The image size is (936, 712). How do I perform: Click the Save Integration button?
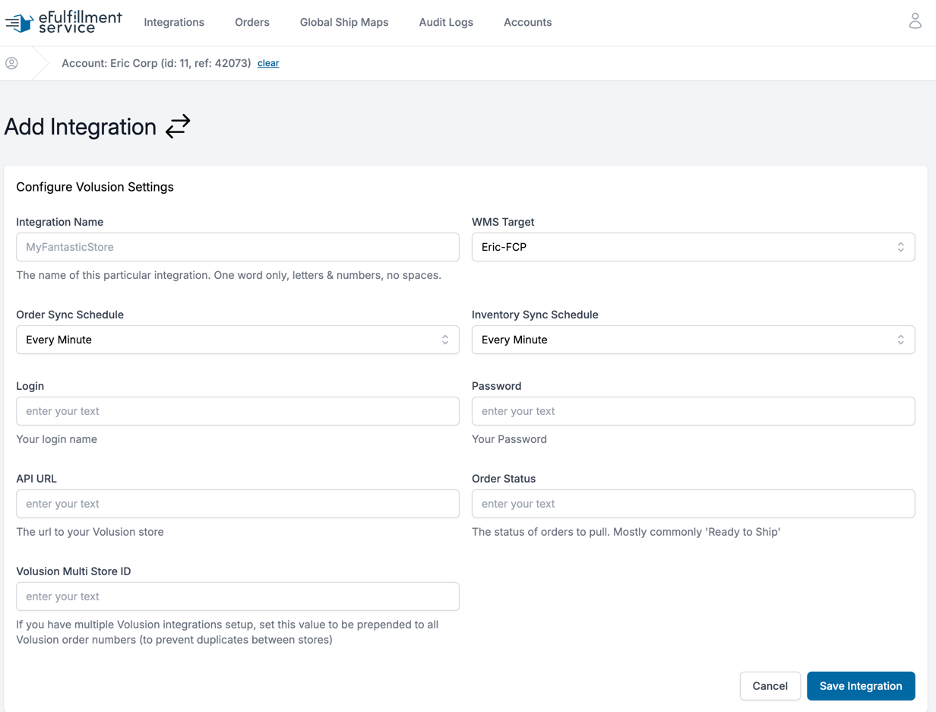(860, 686)
